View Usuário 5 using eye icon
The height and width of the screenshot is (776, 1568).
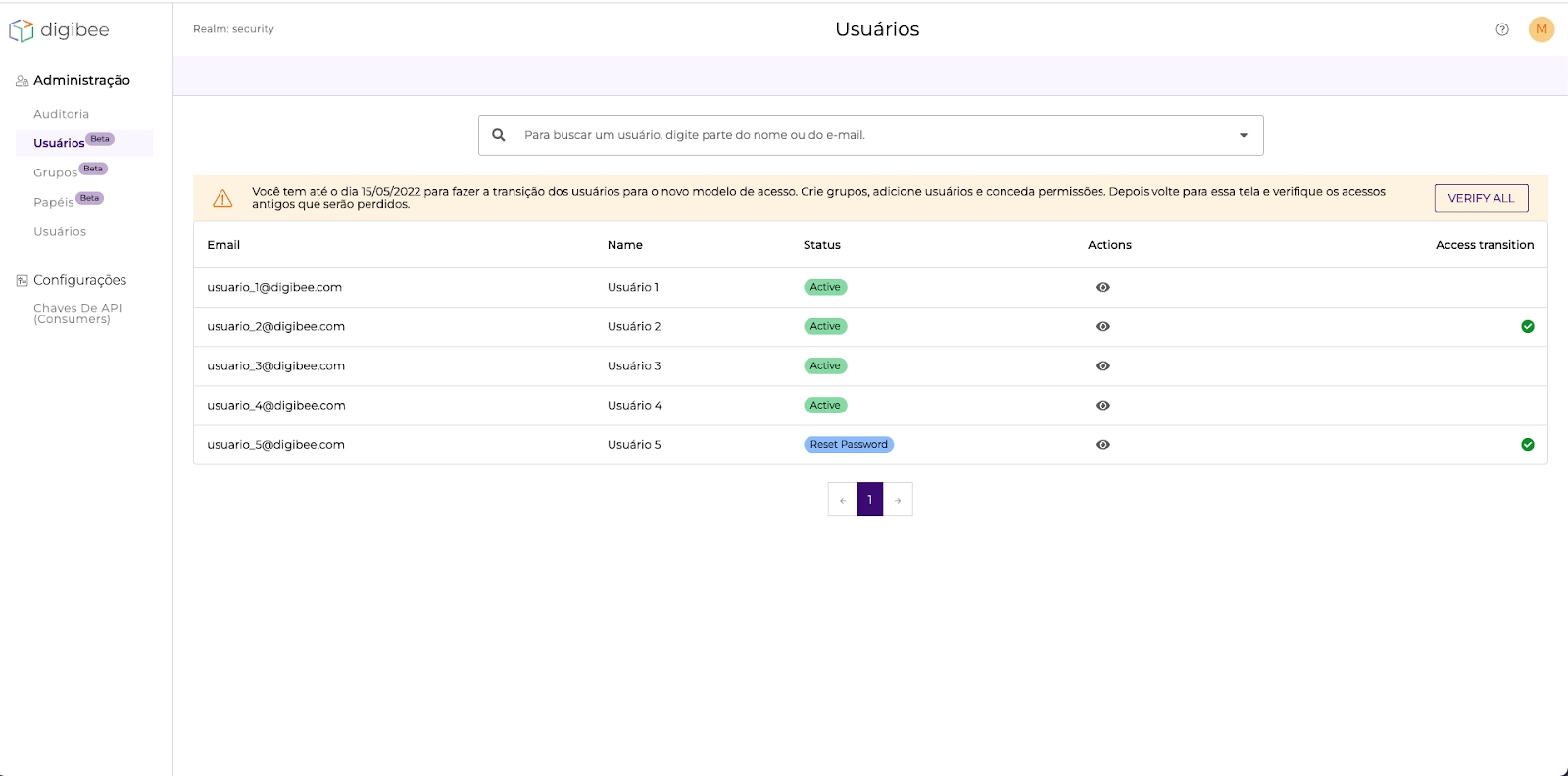click(x=1102, y=444)
